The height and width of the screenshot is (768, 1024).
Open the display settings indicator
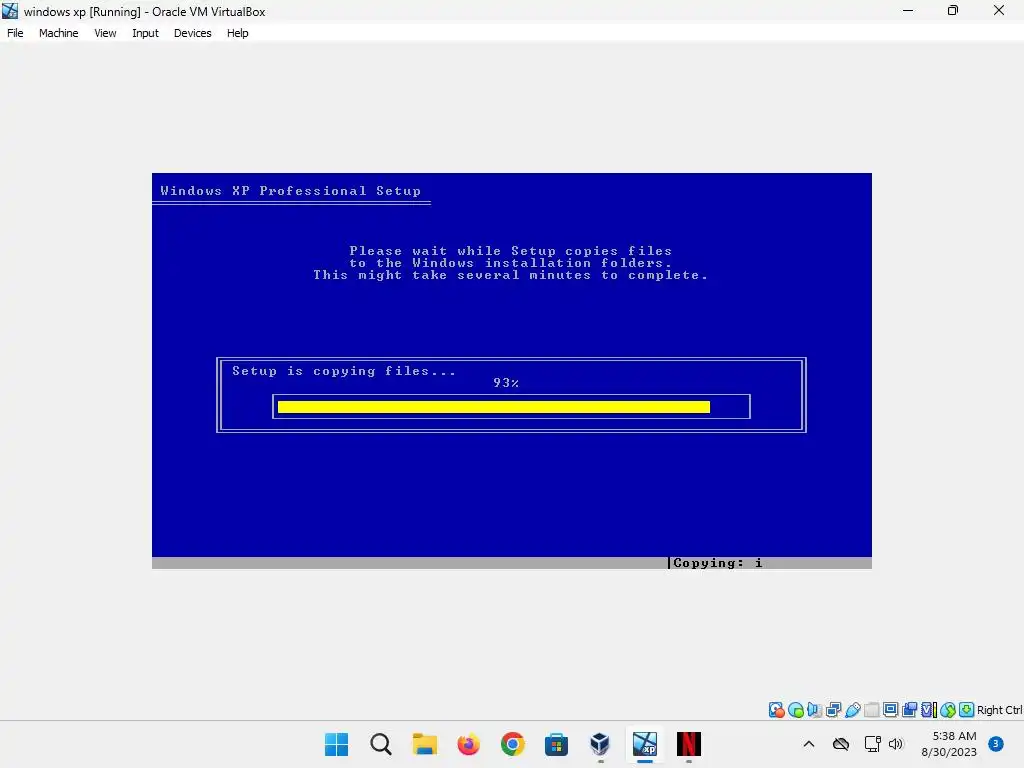tap(890, 710)
